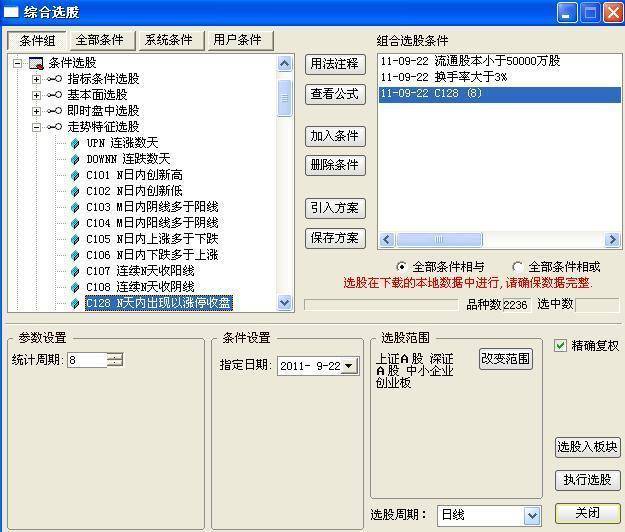Click the condition list horizontal scrollbar thumb
The height and width of the screenshot is (532, 625).
(440, 239)
